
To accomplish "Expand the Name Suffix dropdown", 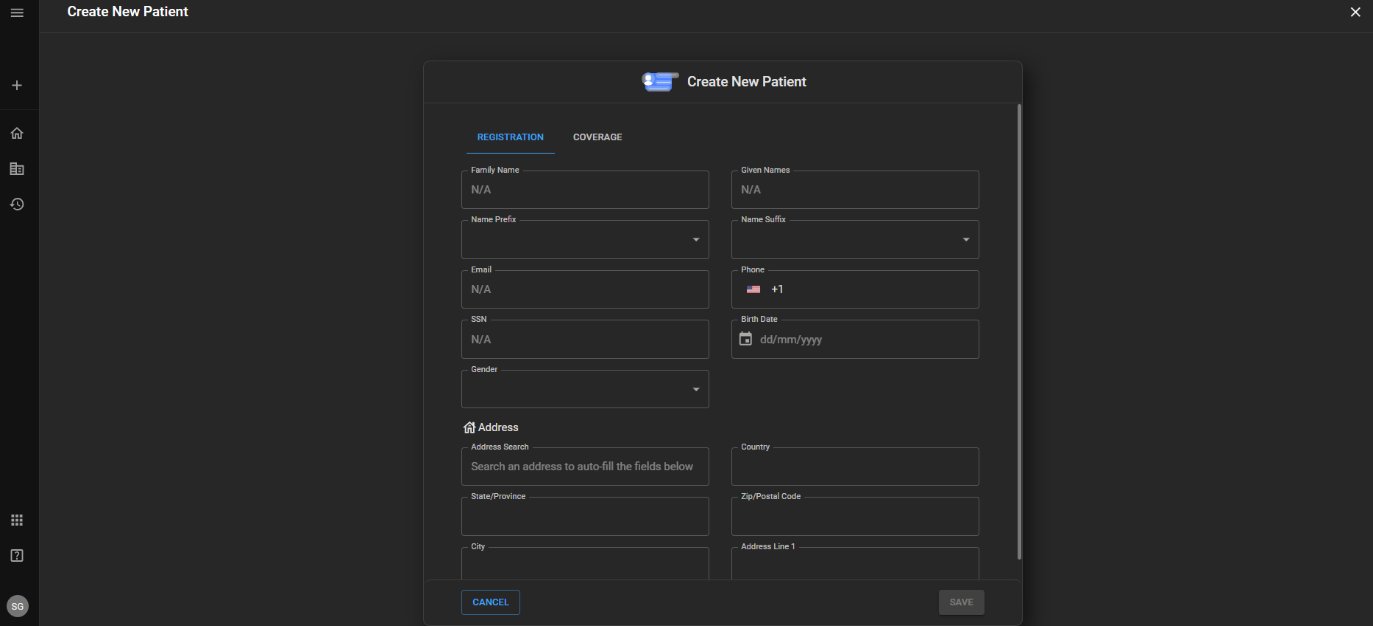I will (966, 240).
